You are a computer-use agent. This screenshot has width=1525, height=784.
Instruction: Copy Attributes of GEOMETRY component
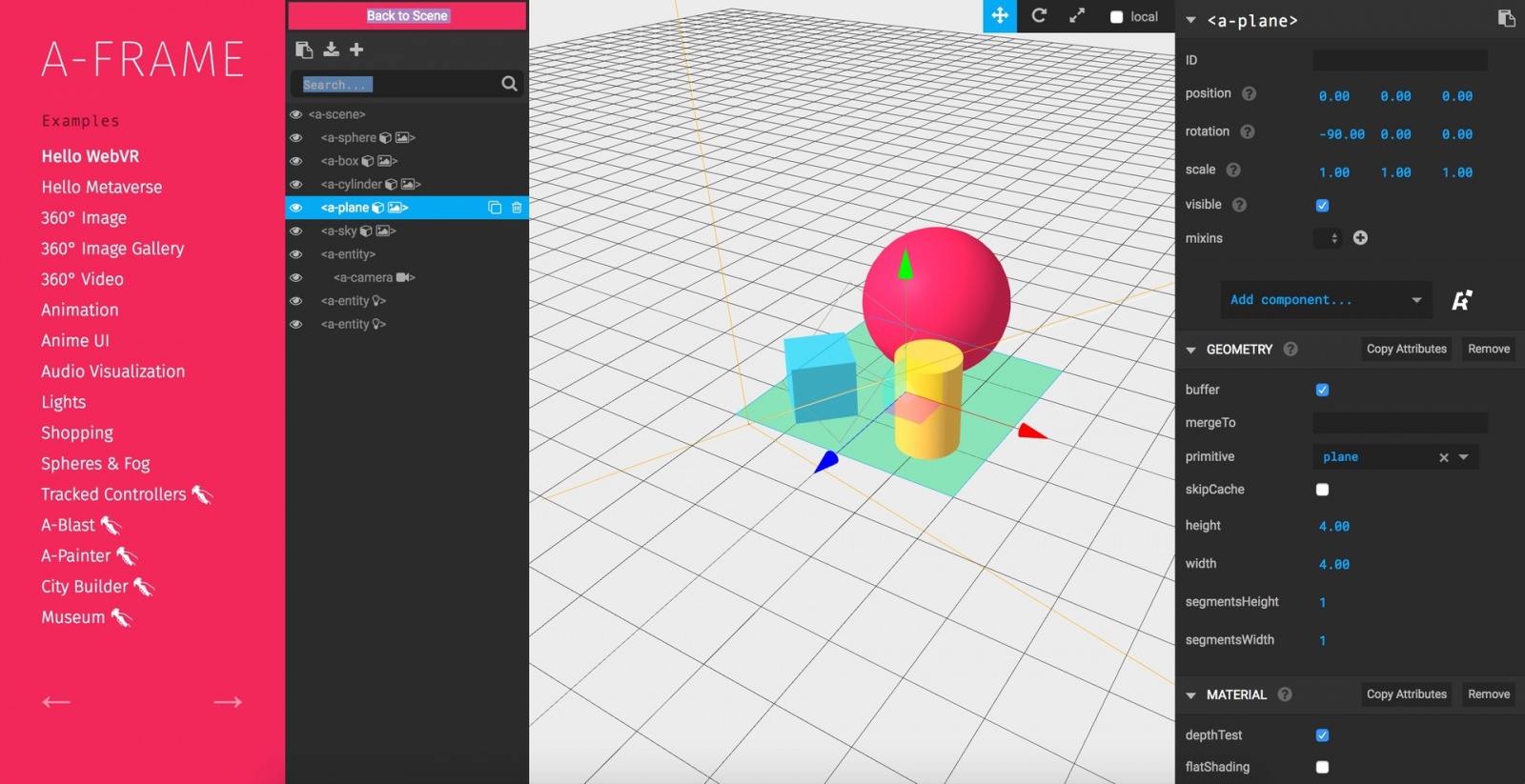[x=1406, y=350]
